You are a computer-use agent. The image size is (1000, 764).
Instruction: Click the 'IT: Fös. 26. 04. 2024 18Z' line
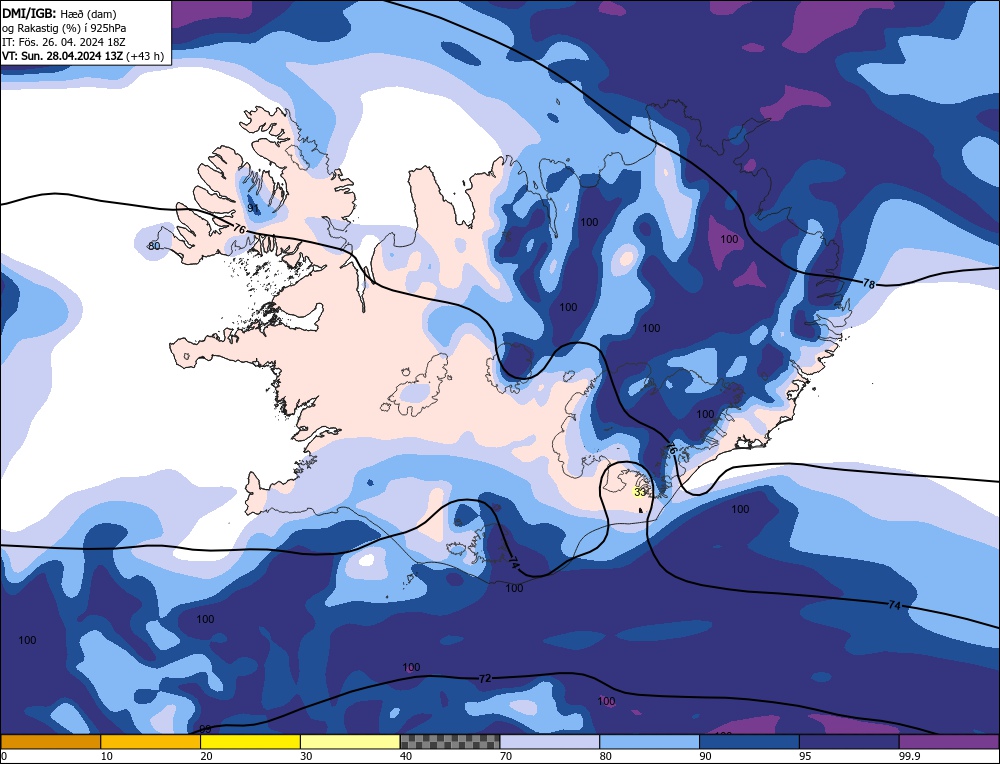[64, 42]
